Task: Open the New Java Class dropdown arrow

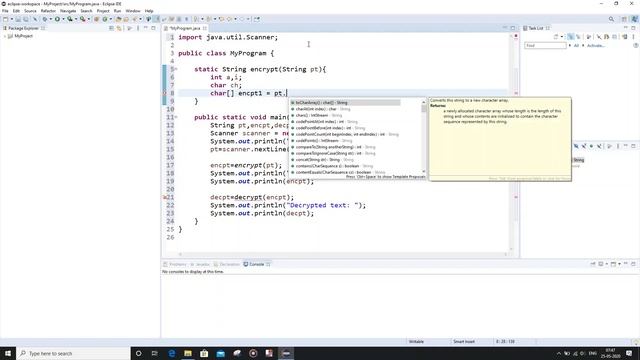Action: tap(111, 19)
